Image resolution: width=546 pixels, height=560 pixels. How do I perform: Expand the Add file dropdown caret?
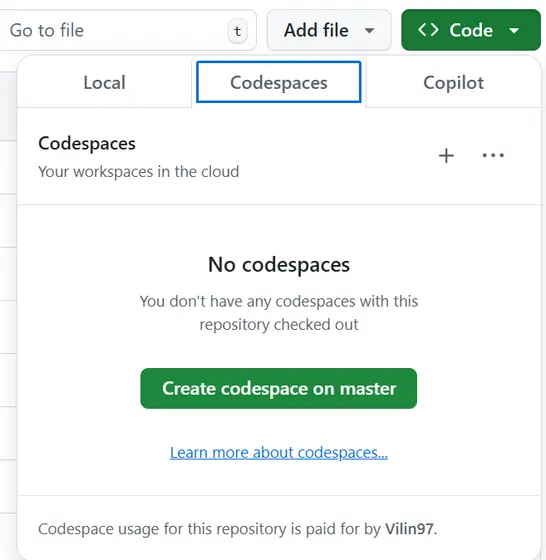coord(370,31)
